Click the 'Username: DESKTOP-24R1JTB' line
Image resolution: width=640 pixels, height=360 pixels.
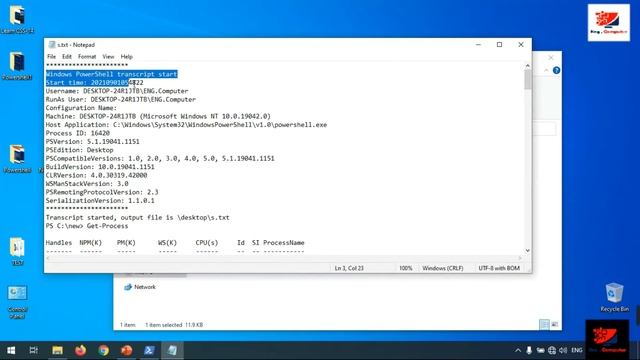(x=117, y=91)
